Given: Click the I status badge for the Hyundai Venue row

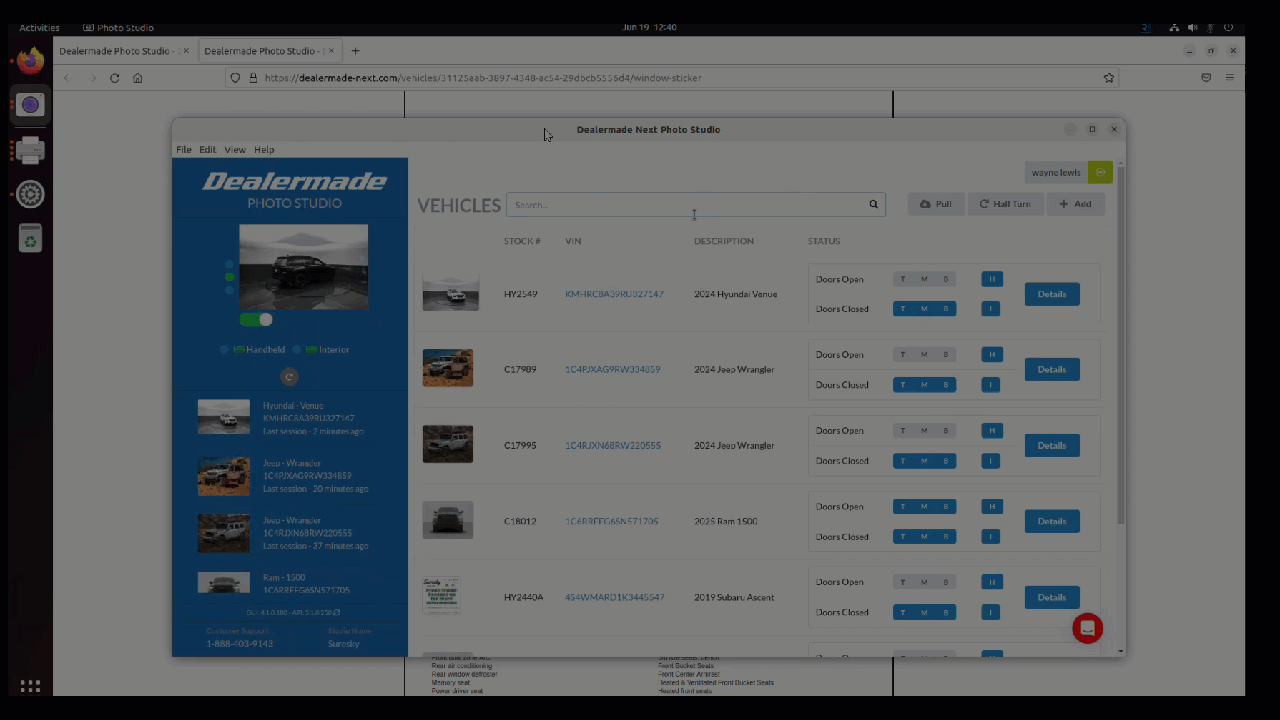Looking at the screenshot, I should tap(991, 309).
